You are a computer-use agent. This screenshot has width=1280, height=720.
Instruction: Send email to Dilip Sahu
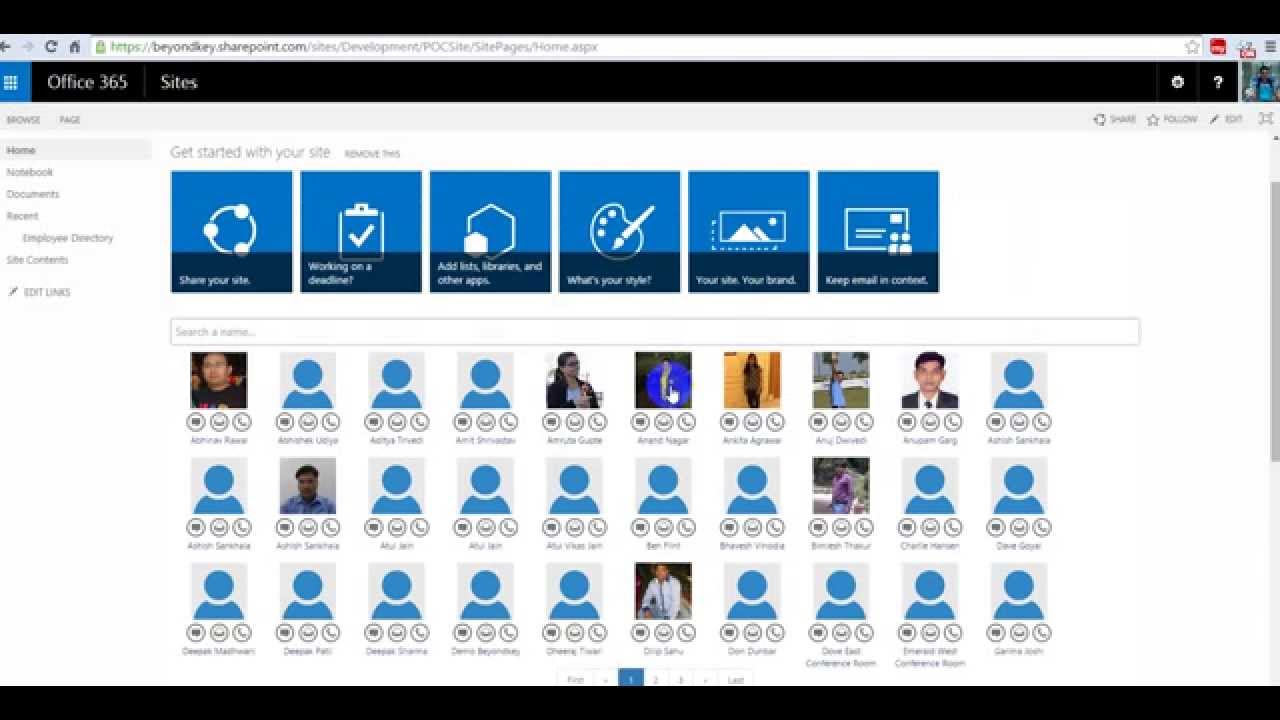[664, 632]
